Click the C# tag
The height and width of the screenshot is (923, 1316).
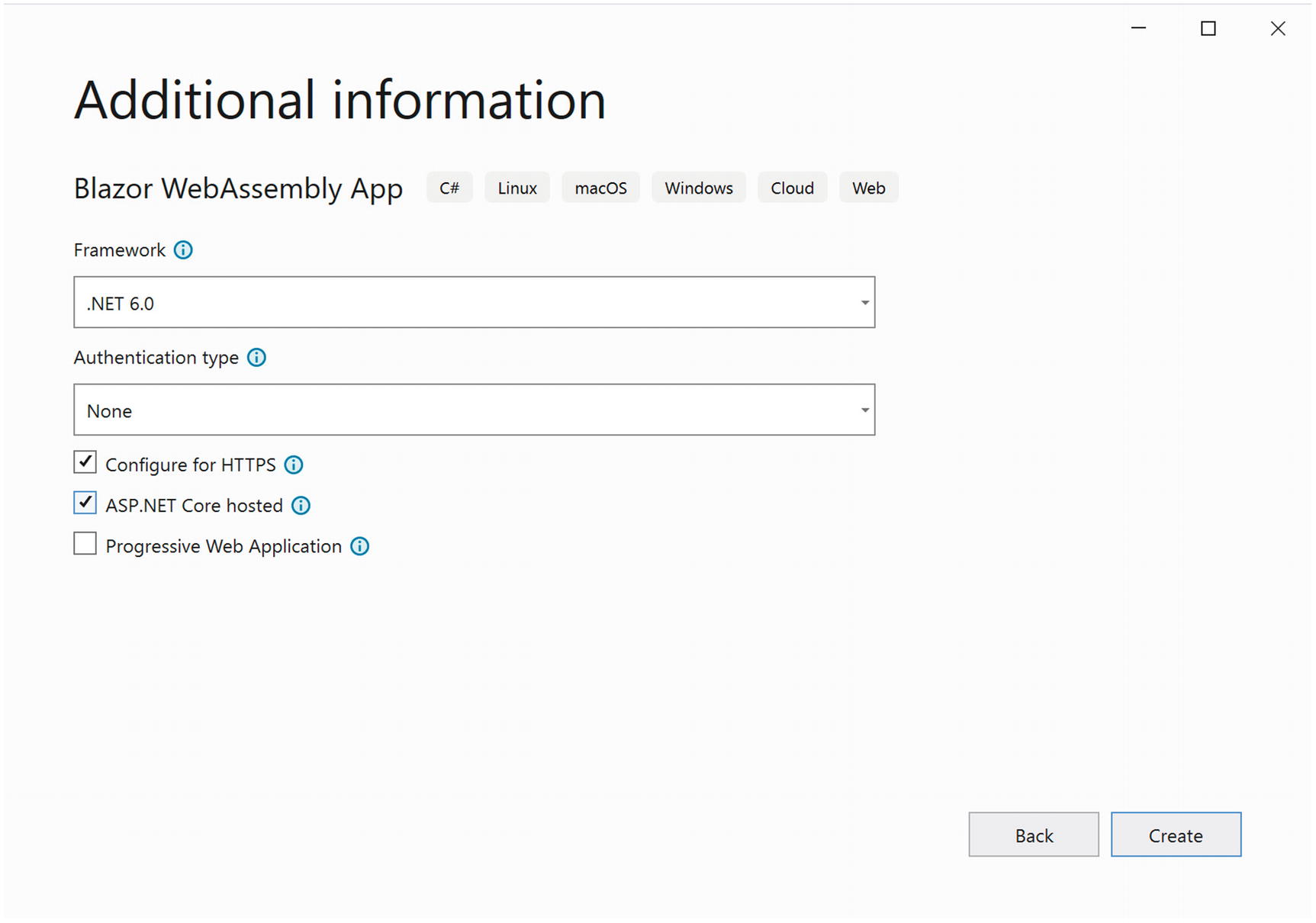point(449,188)
